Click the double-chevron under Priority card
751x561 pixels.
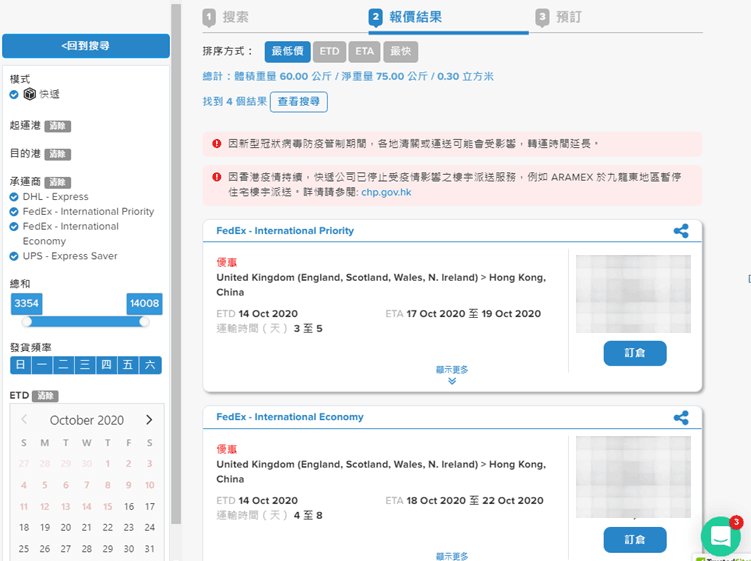coord(452,381)
